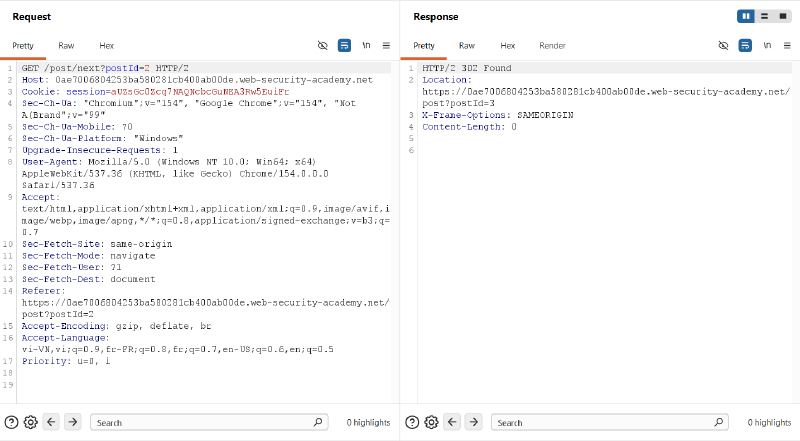
Task: Click the Content-Length: 0 line
Action: tap(469, 127)
